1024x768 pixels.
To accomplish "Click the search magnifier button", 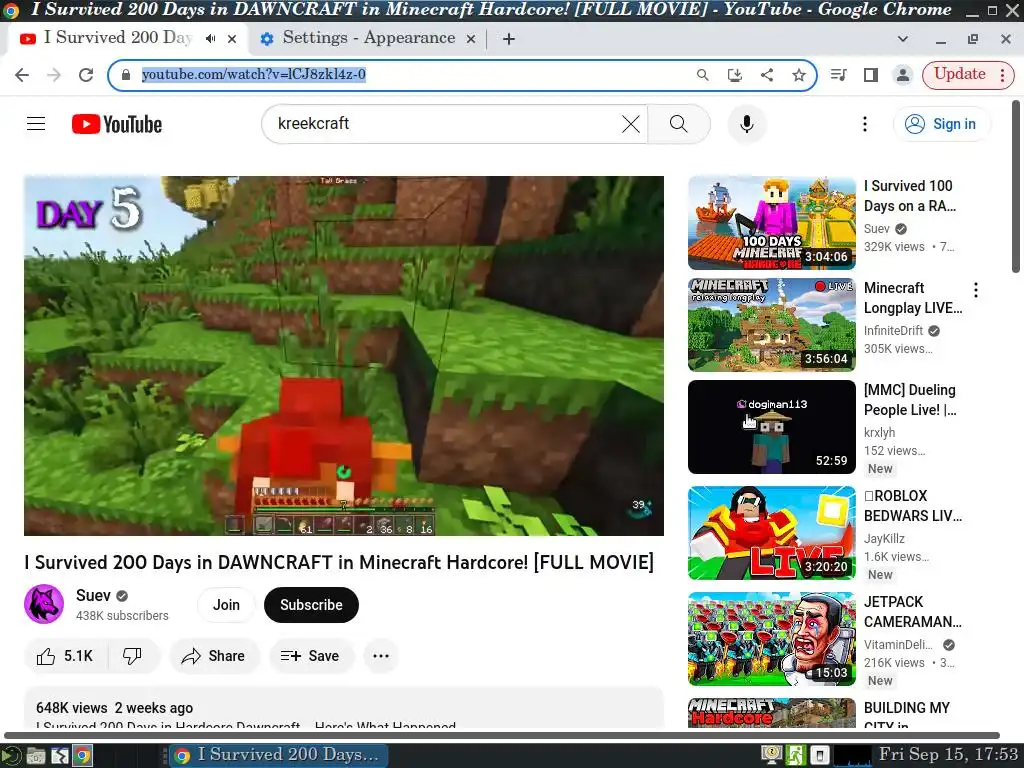I will click(679, 123).
